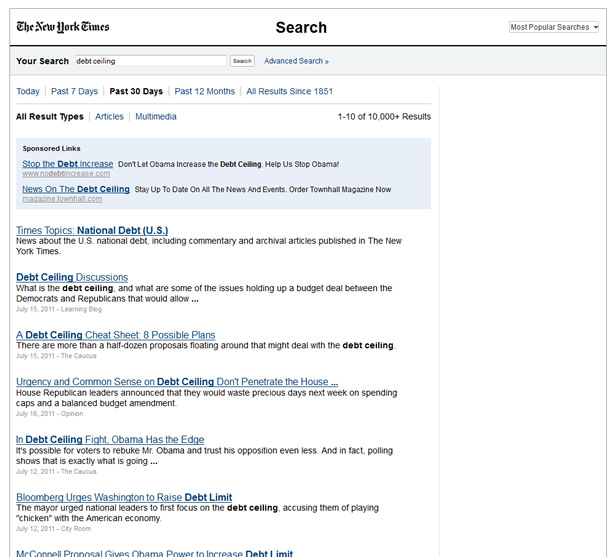Click the Search page heading

301,27
